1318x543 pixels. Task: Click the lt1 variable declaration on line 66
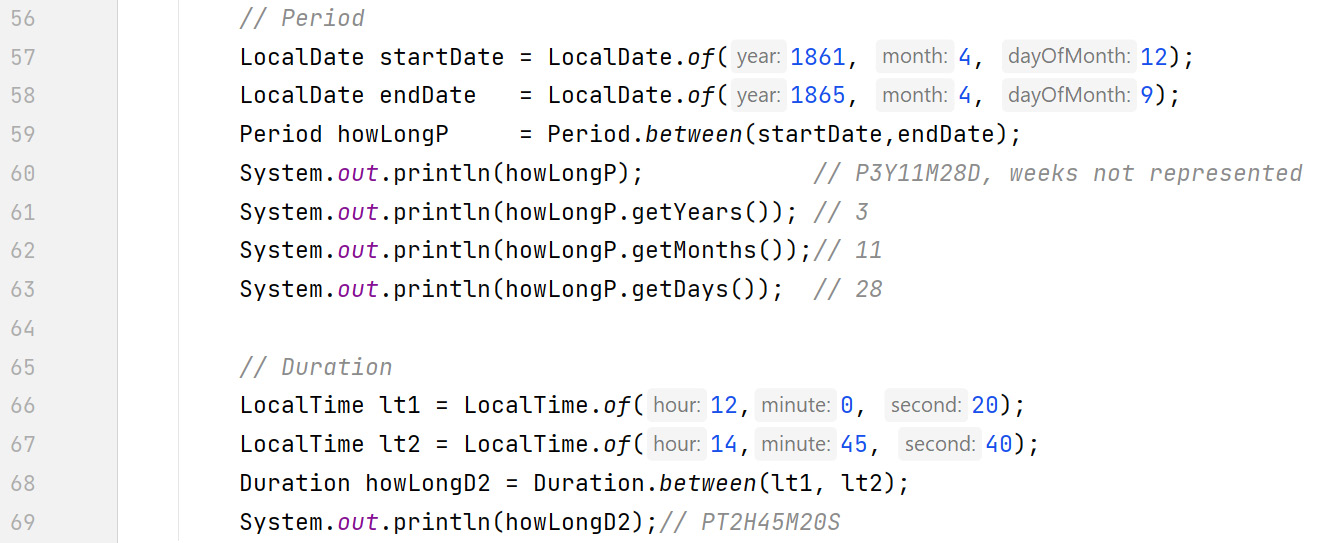(400, 405)
